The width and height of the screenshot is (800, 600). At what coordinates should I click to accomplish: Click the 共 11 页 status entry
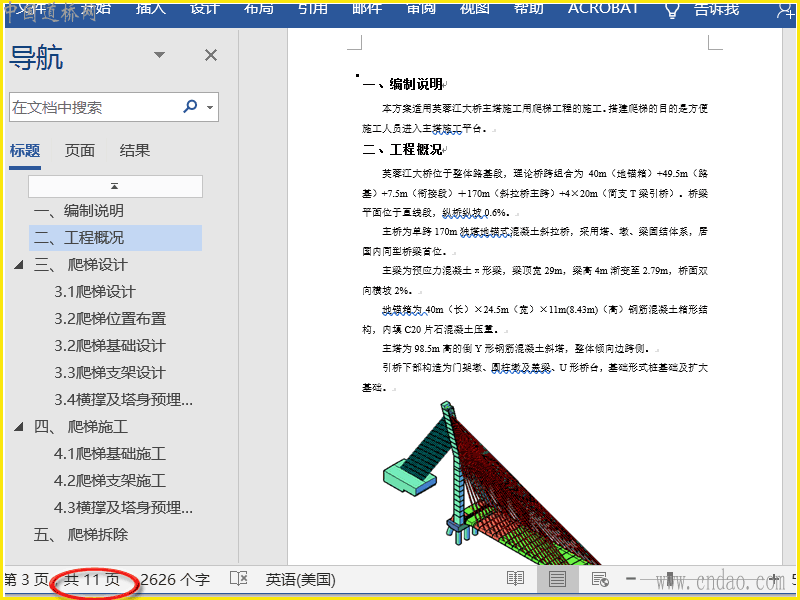(92, 580)
